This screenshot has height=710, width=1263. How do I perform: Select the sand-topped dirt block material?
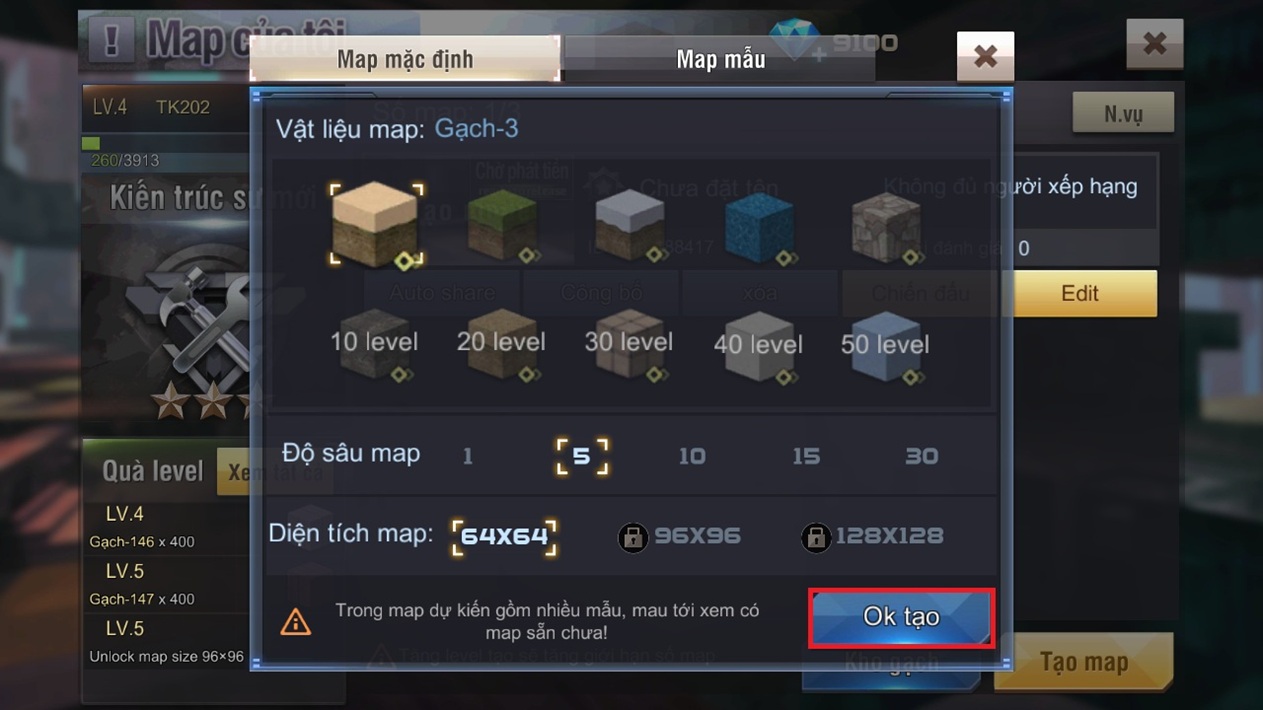(375, 226)
